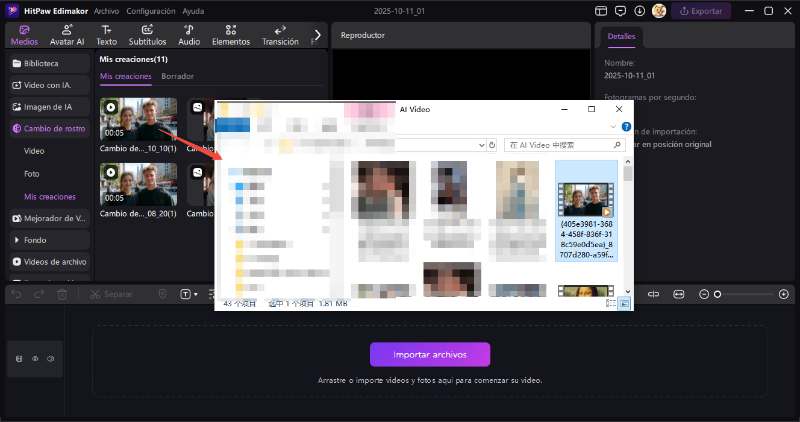The width and height of the screenshot is (800, 422).
Task: Switch to the Borrador tab
Action: click(x=177, y=76)
